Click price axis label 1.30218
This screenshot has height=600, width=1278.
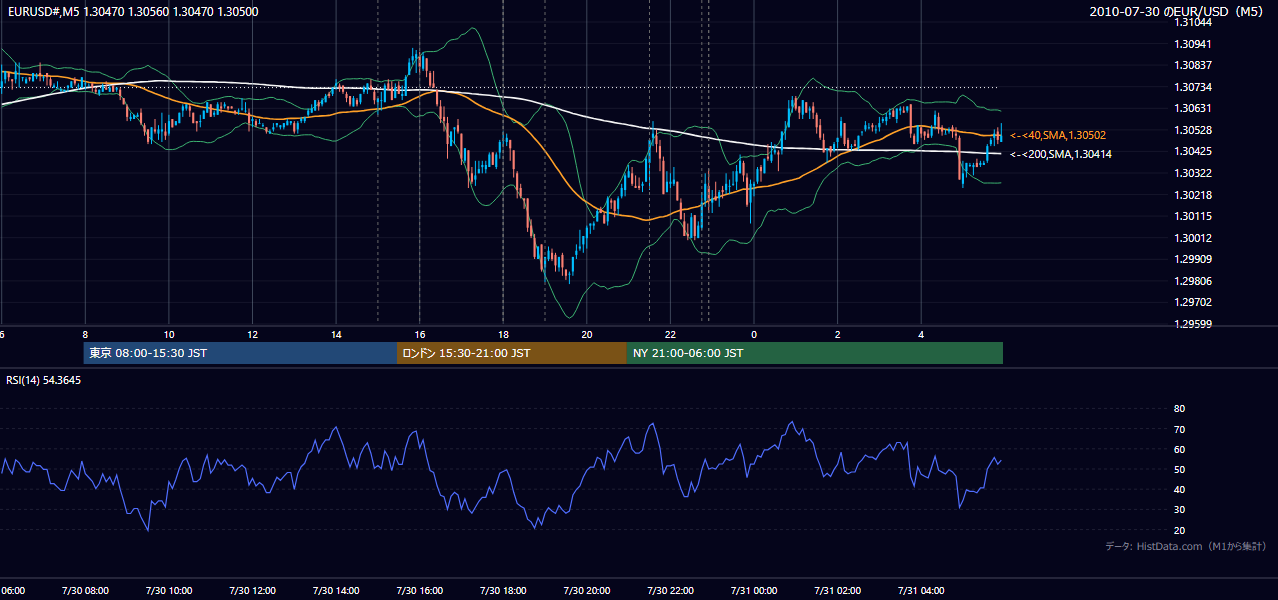1194,194
